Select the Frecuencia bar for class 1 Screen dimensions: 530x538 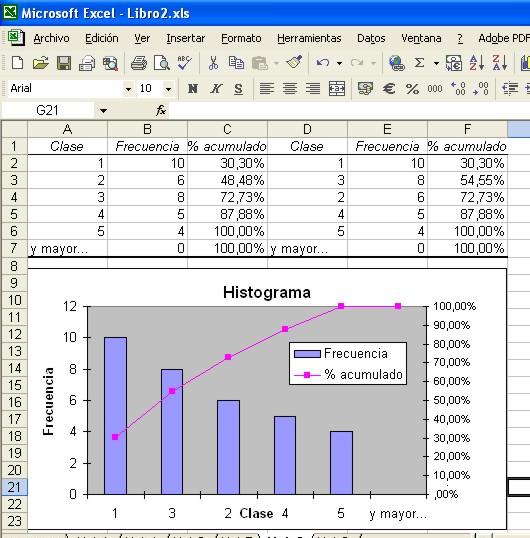coord(116,416)
